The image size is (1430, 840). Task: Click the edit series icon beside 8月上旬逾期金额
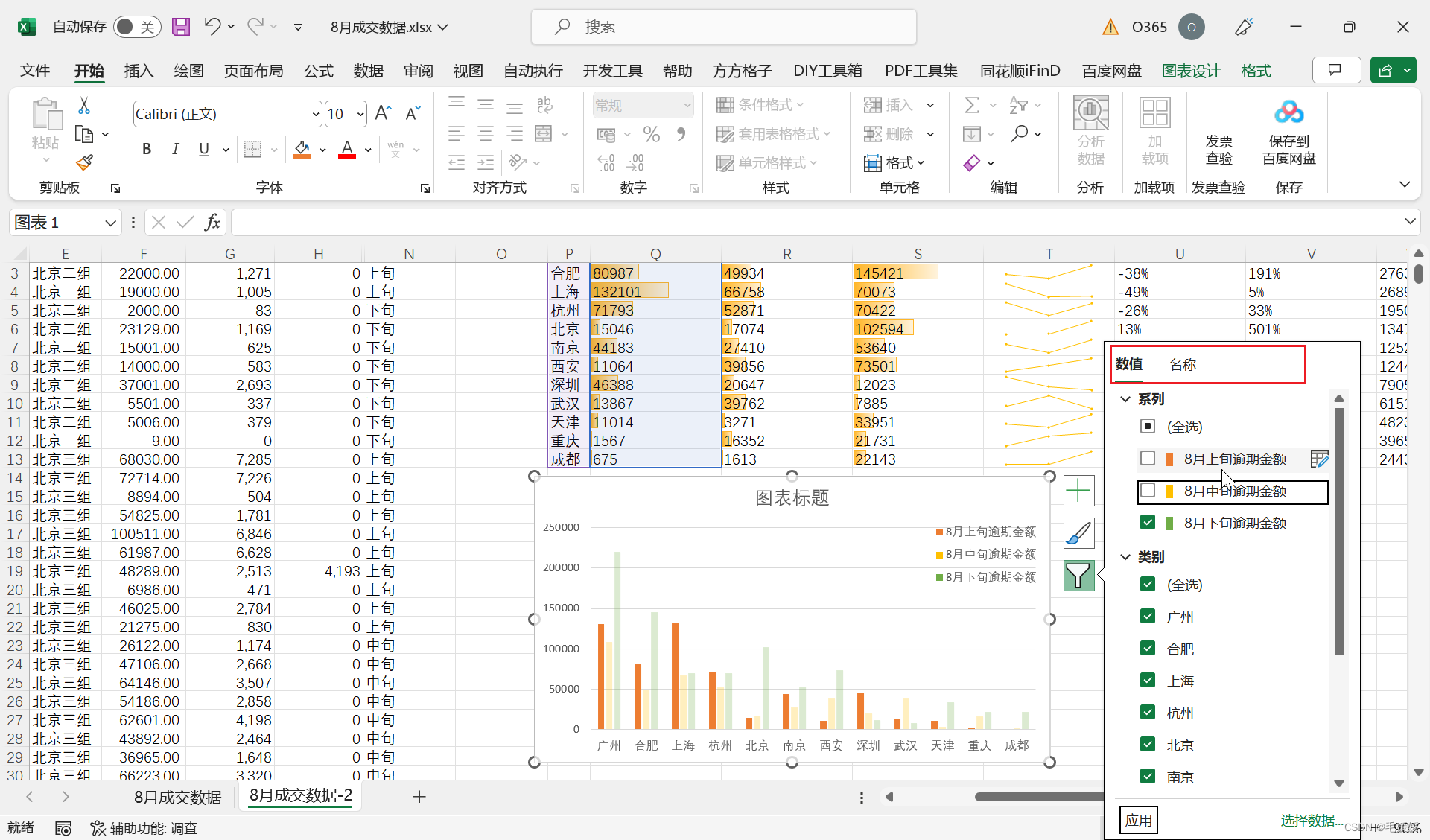click(x=1318, y=459)
